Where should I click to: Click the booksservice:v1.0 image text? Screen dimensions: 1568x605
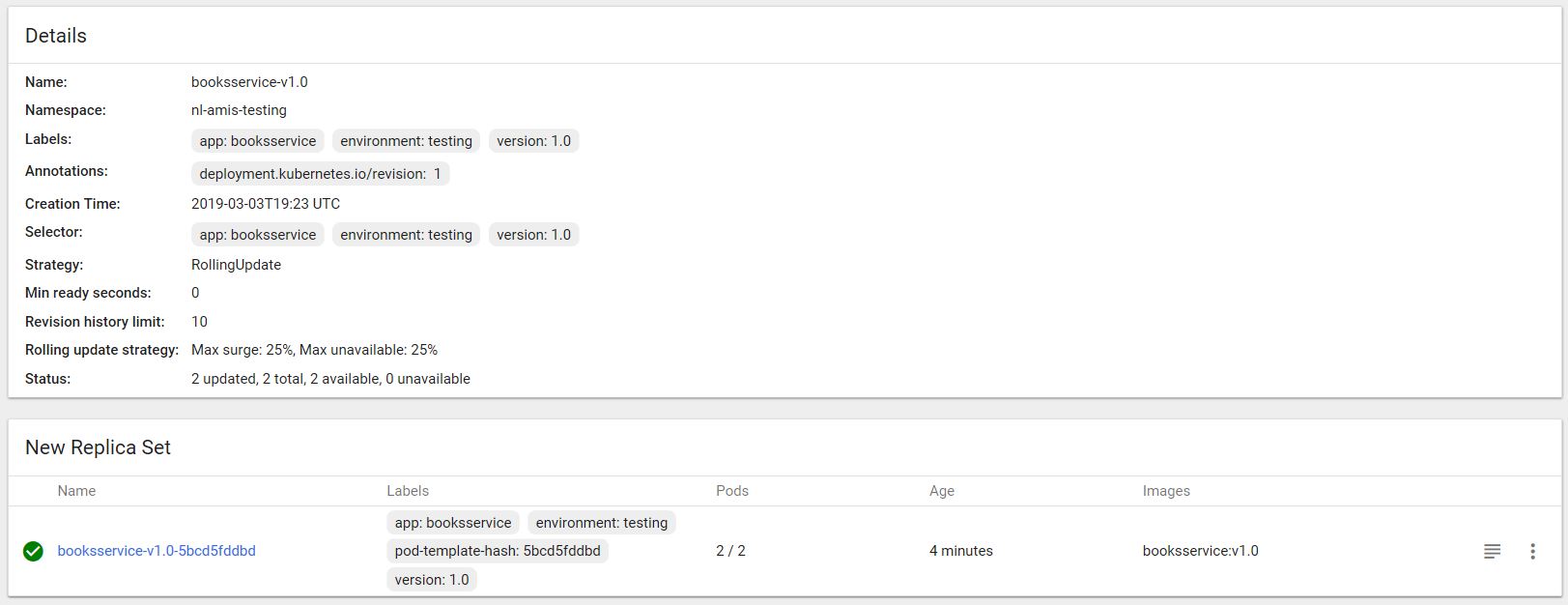click(1200, 551)
